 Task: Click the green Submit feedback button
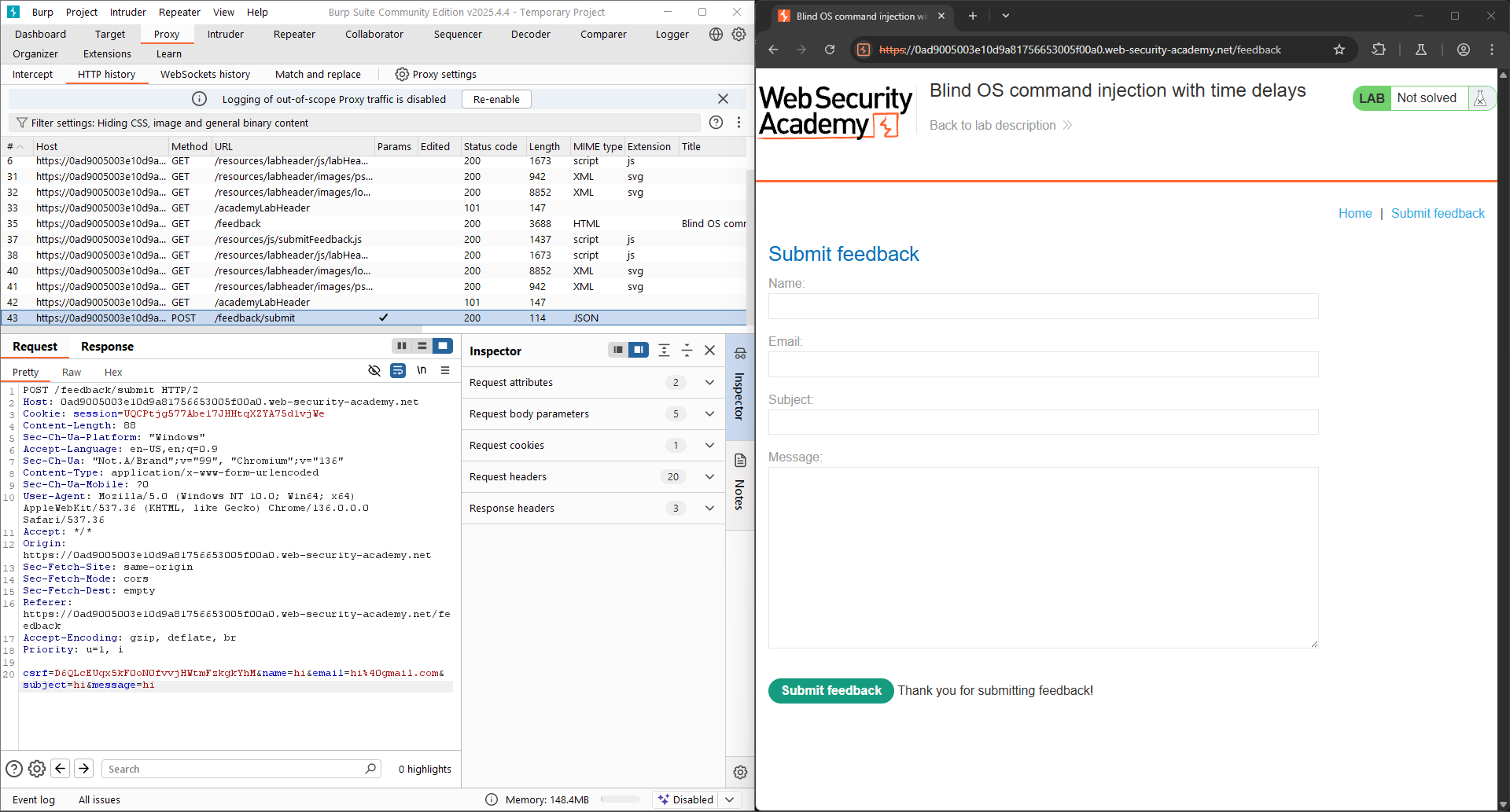coord(831,690)
